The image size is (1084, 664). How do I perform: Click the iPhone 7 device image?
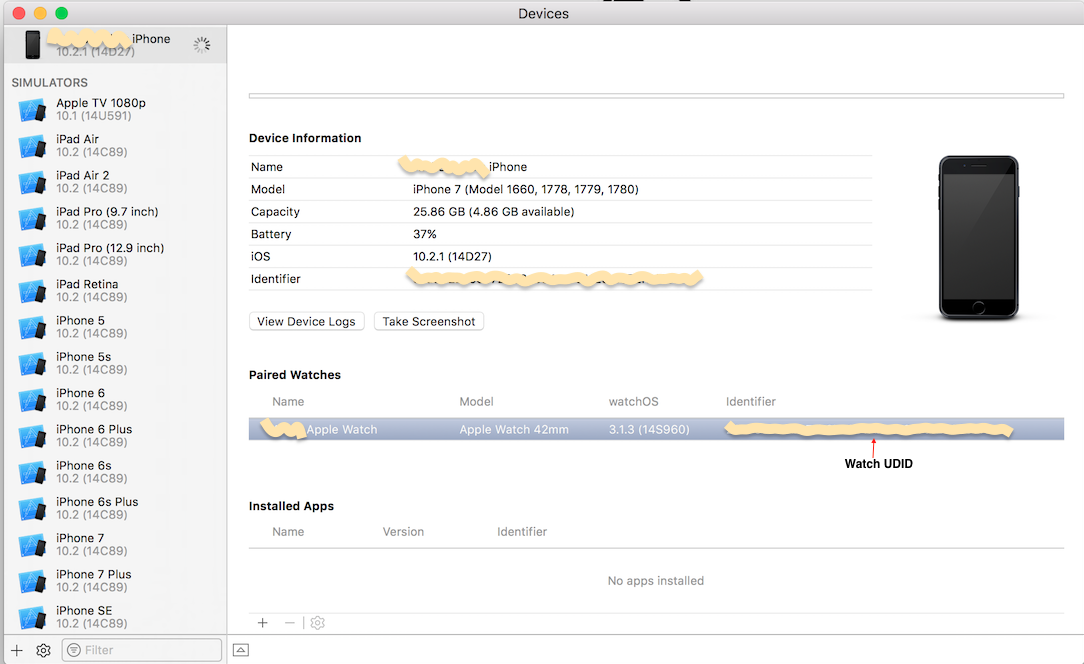pyautogui.click(x=978, y=237)
